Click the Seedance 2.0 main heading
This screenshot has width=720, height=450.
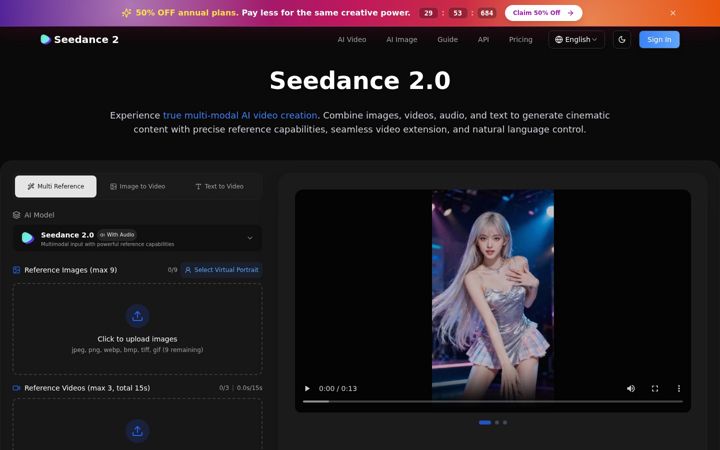[360, 80]
